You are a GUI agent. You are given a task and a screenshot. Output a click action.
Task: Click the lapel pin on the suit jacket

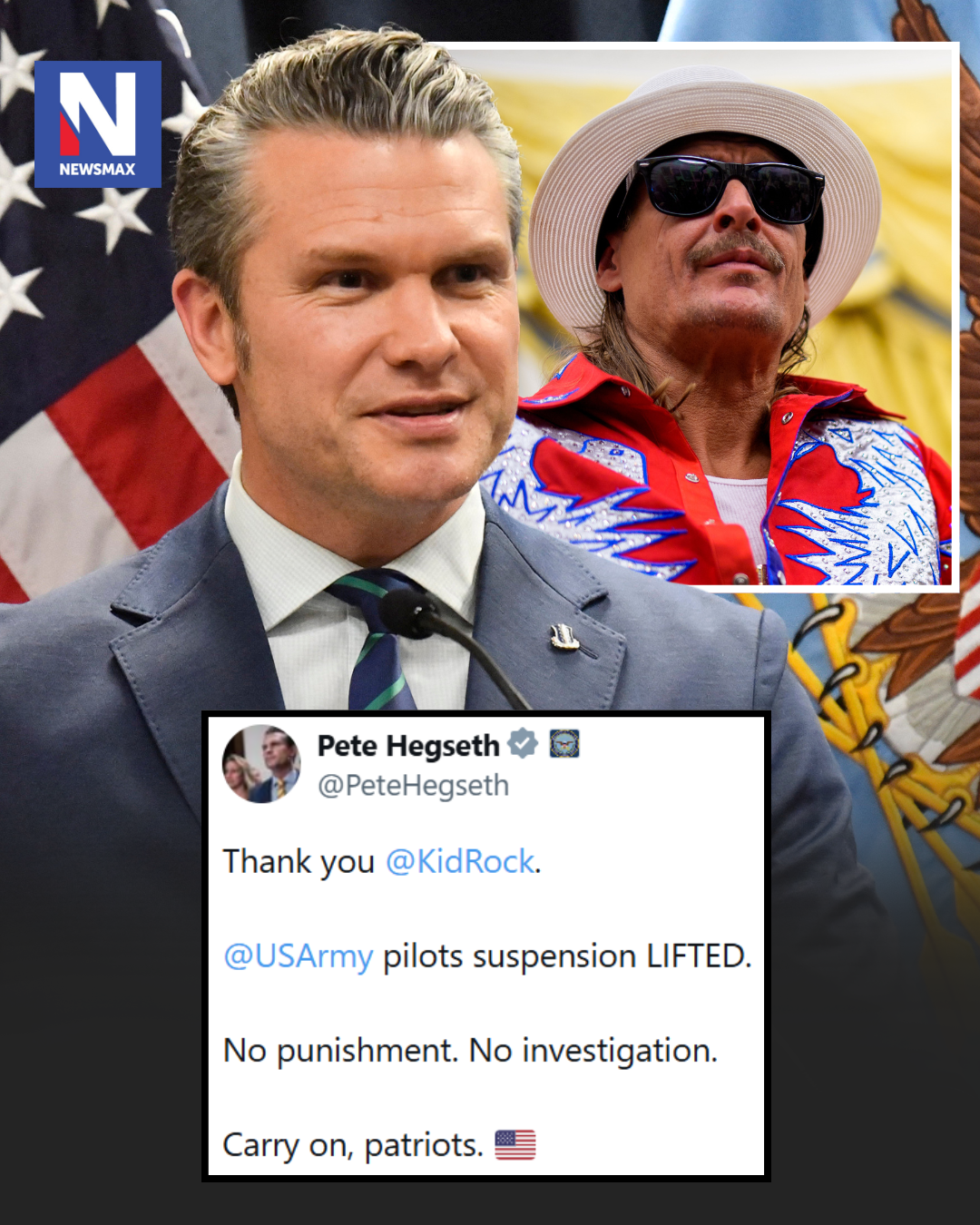pos(565,637)
